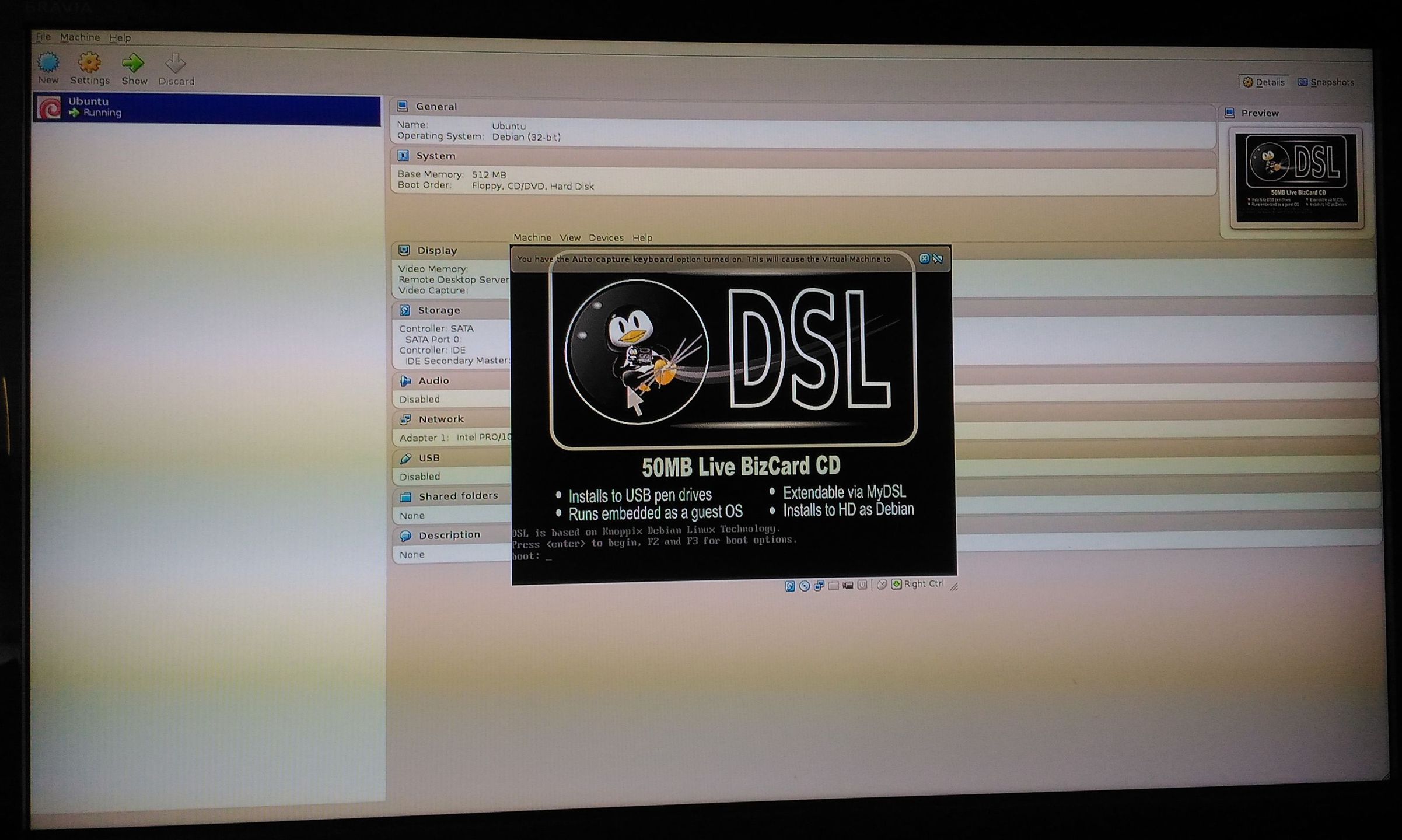Open the VM window's Help menu
Viewport: 1402px width, 840px height.
point(642,237)
